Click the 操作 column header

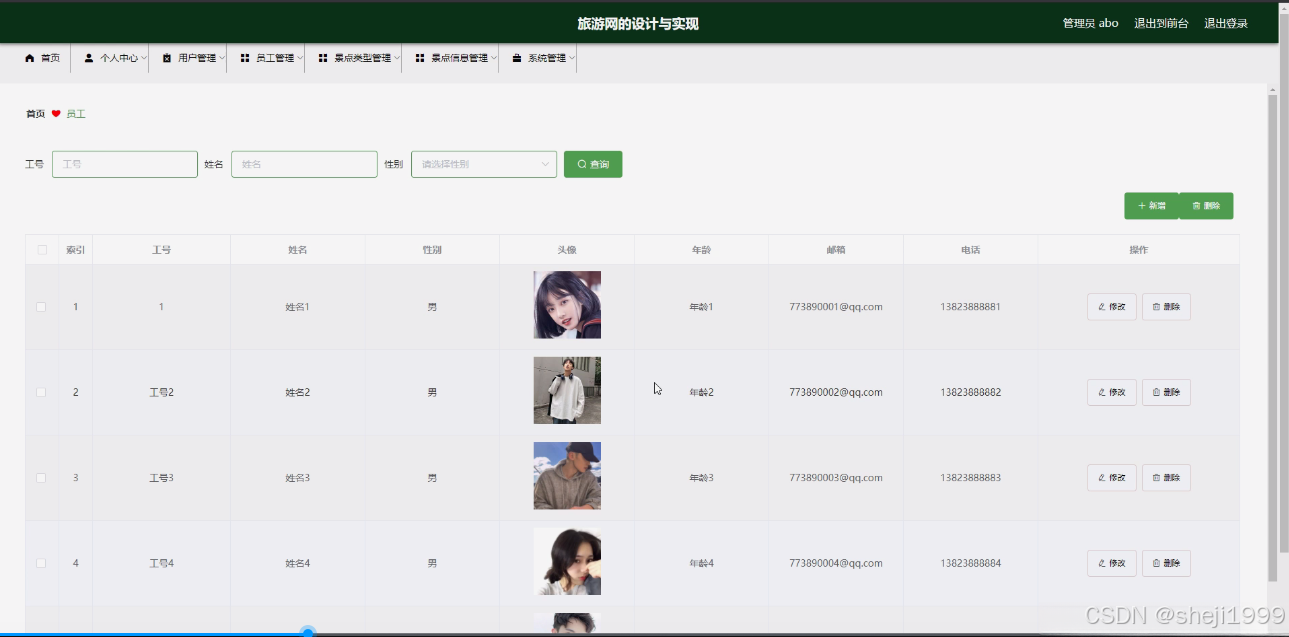[1138, 250]
